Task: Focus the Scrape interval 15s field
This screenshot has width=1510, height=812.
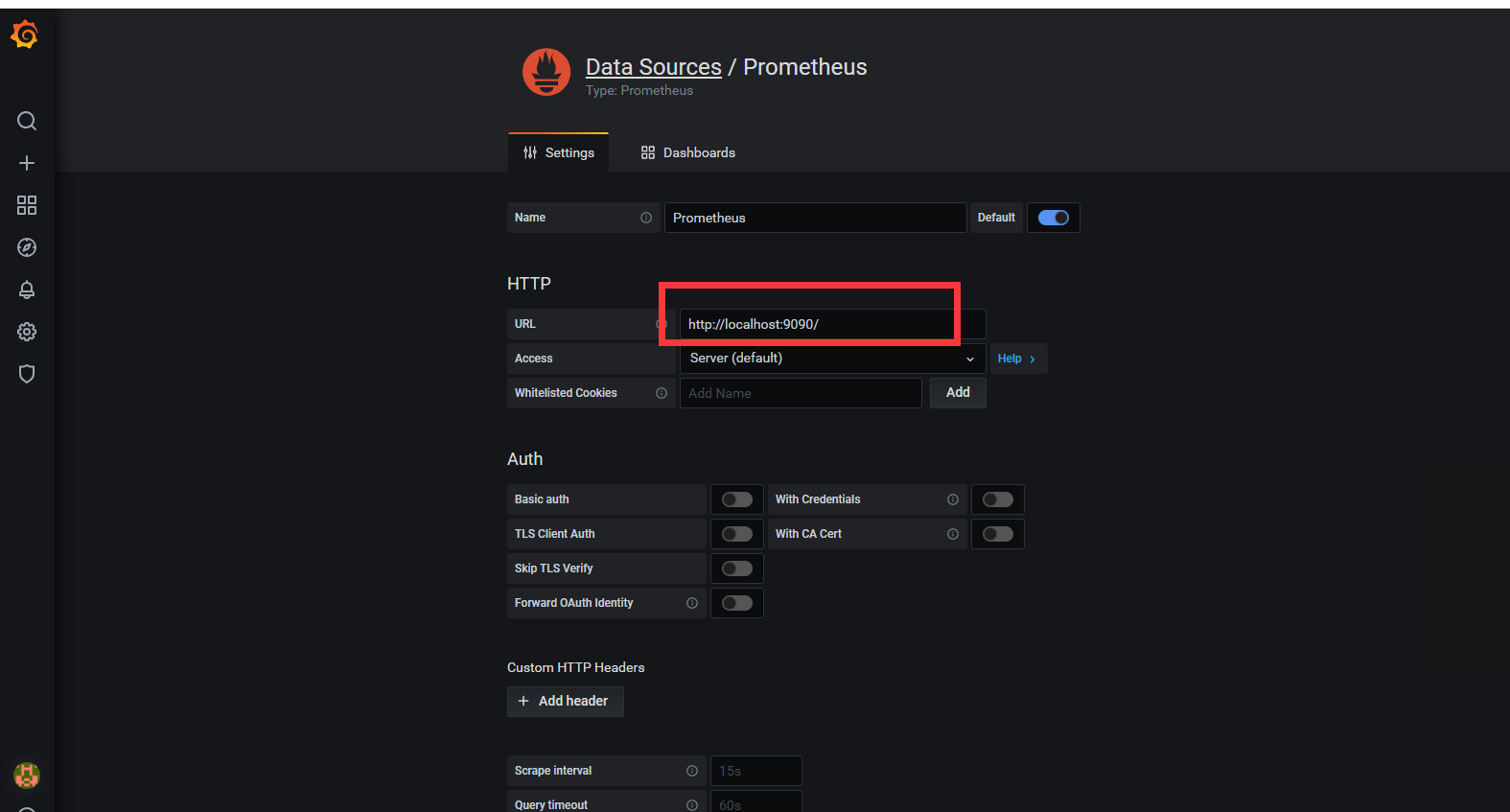Action: tap(756, 771)
